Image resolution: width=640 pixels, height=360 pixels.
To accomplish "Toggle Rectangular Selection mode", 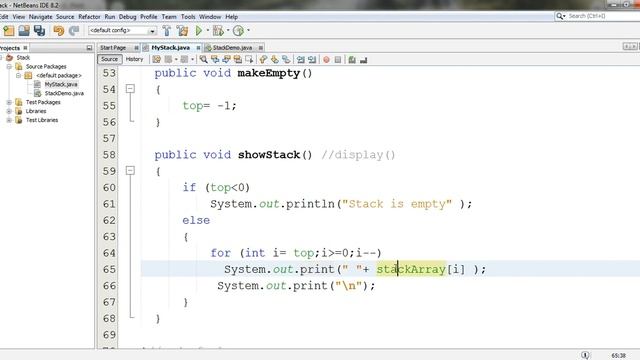I will pyautogui.click(x=249, y=60).
